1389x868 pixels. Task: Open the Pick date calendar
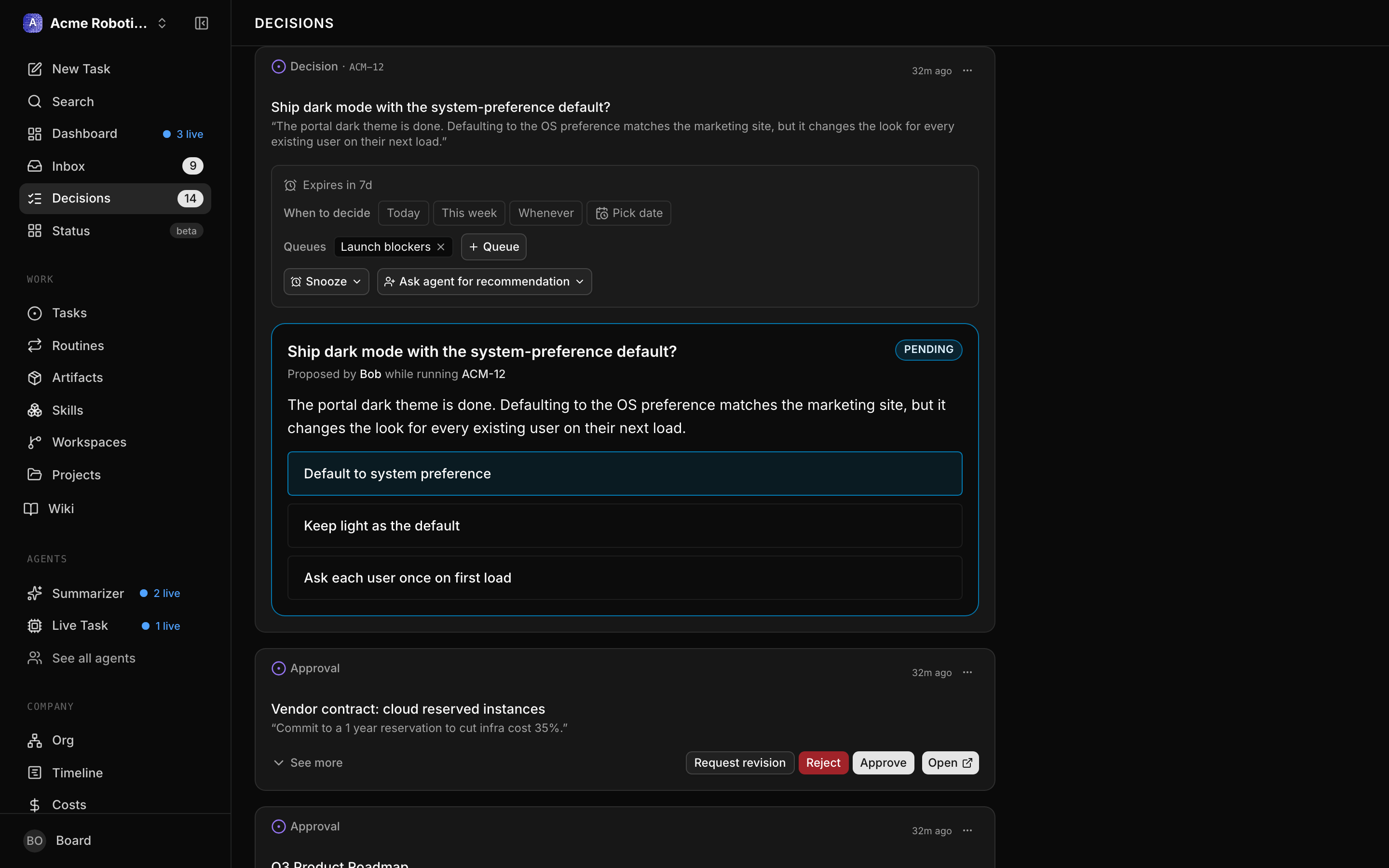click(628, 213)
